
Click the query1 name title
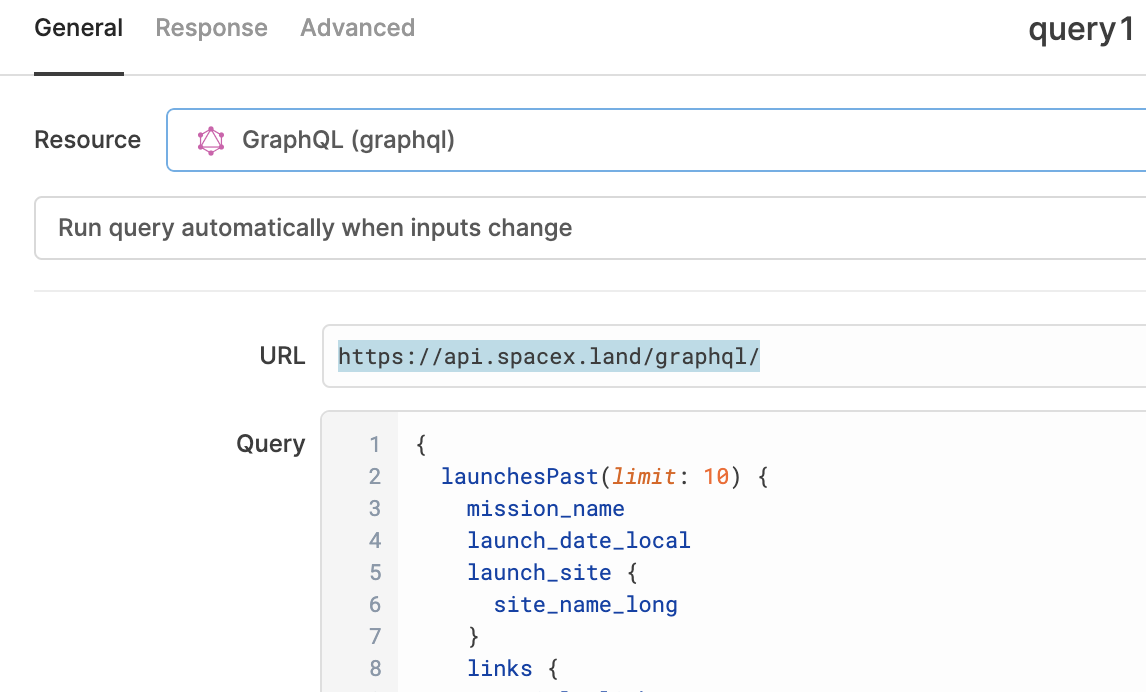[x=1080, y=30]
